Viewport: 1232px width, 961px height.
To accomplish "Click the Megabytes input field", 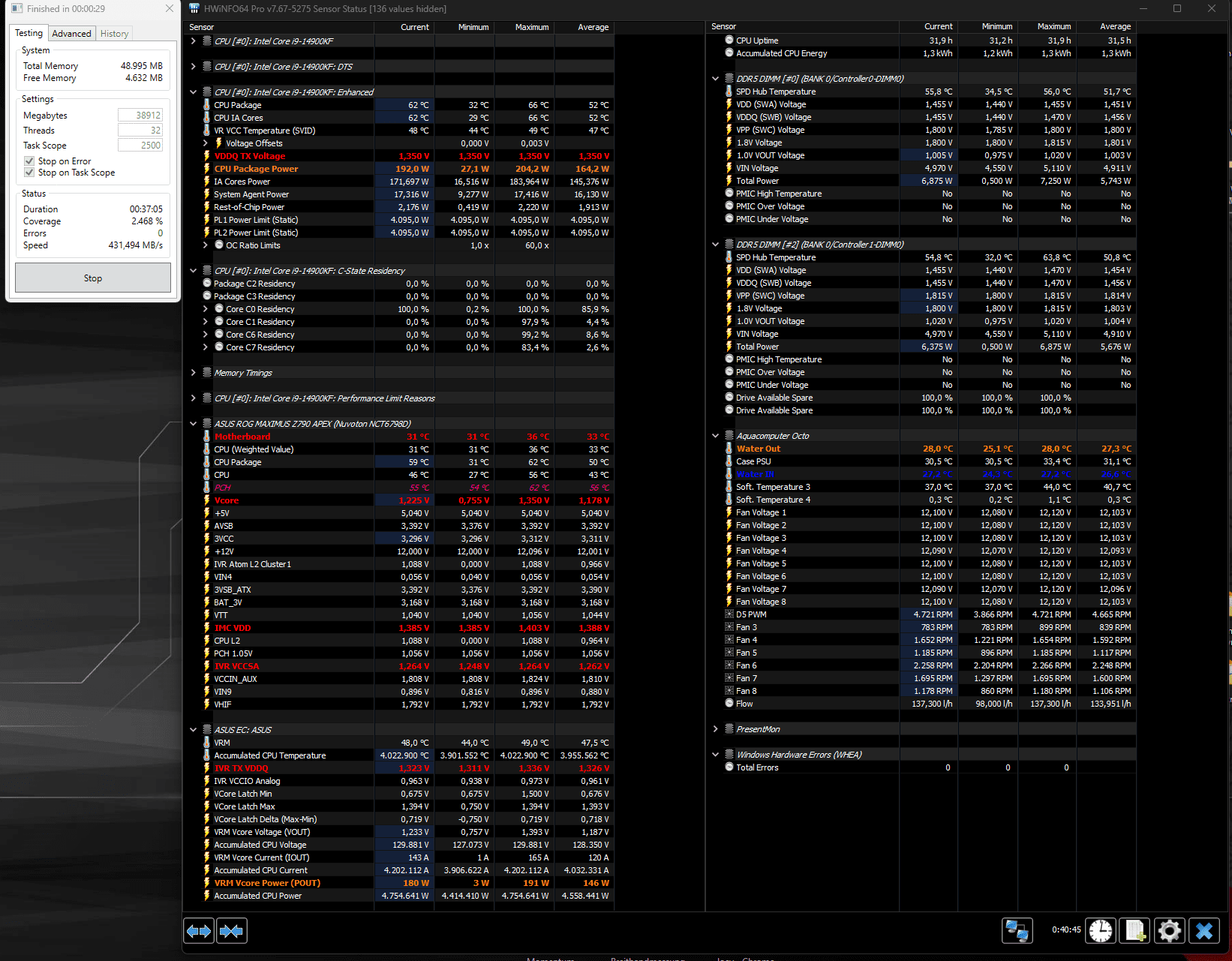I will [140, 115].
